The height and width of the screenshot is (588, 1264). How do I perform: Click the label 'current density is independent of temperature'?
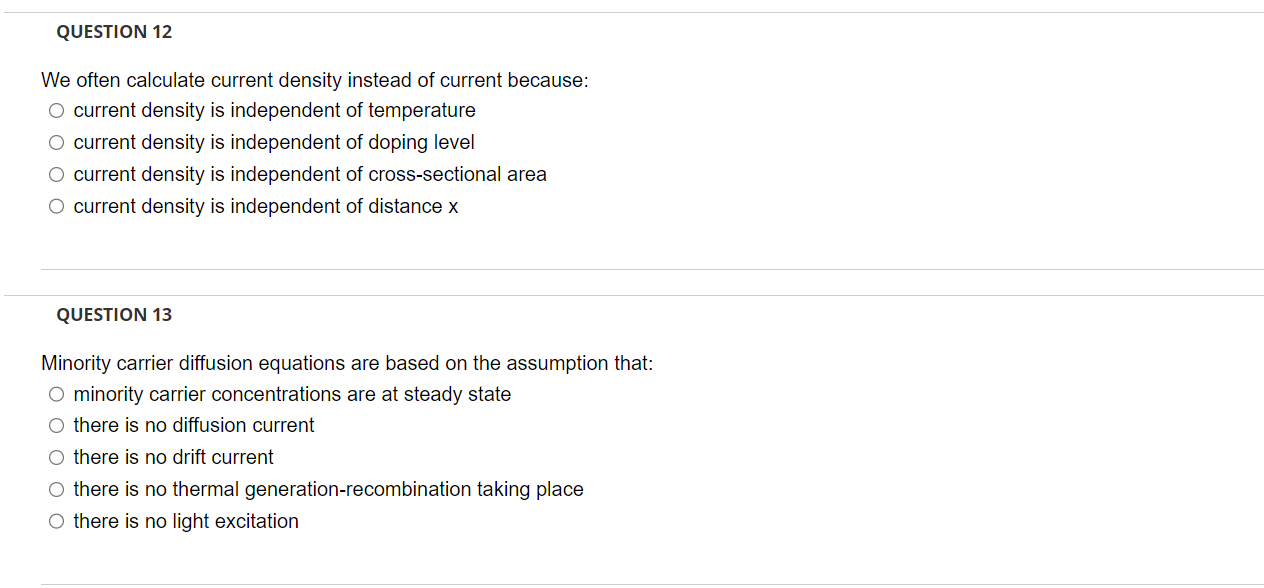pos(273,110)
